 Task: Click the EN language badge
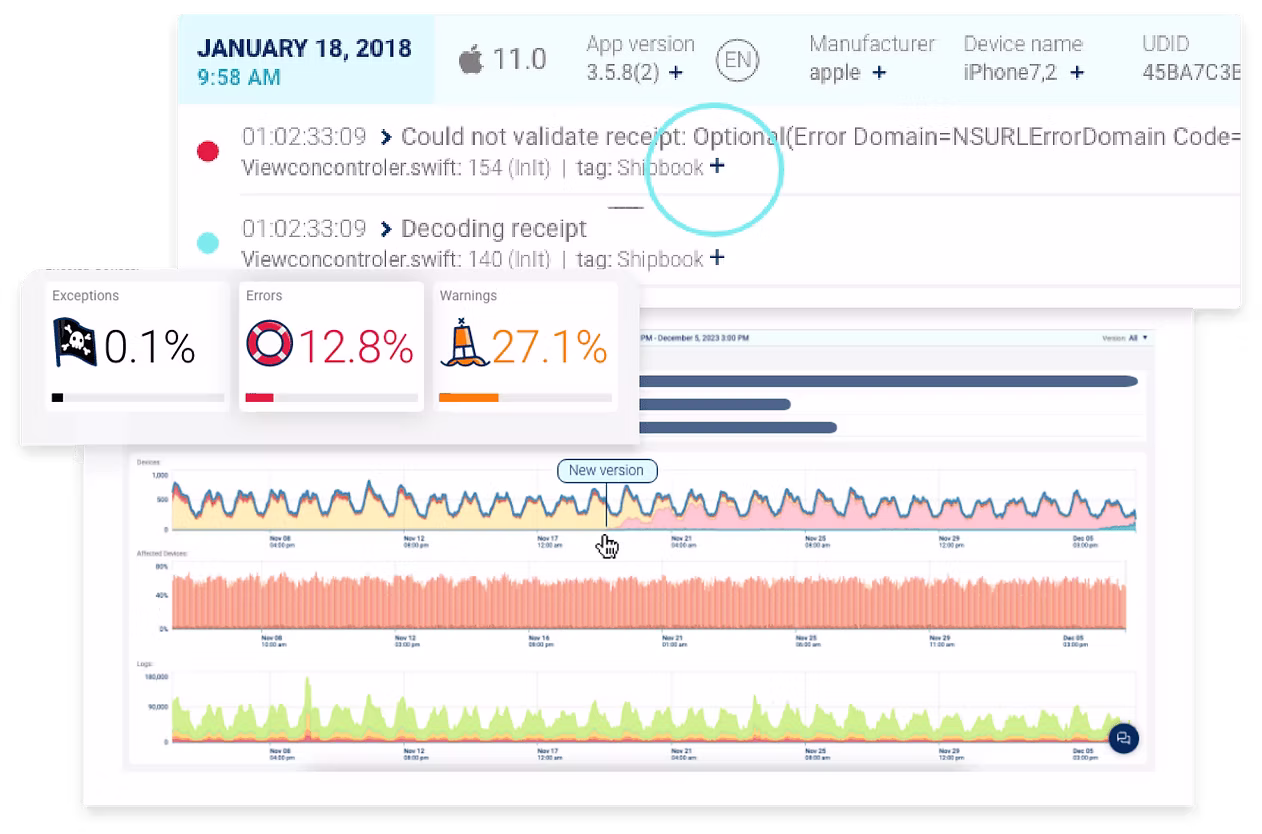(737, 60)
